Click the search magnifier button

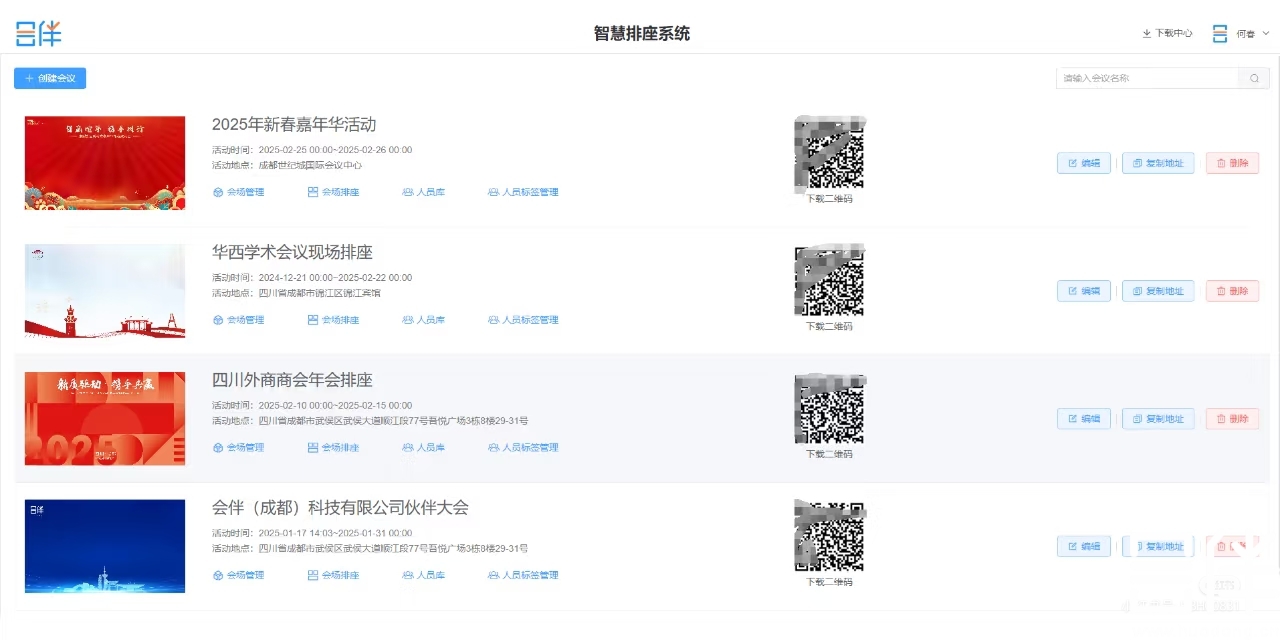pyautogui.click(x=1254, y=78)
